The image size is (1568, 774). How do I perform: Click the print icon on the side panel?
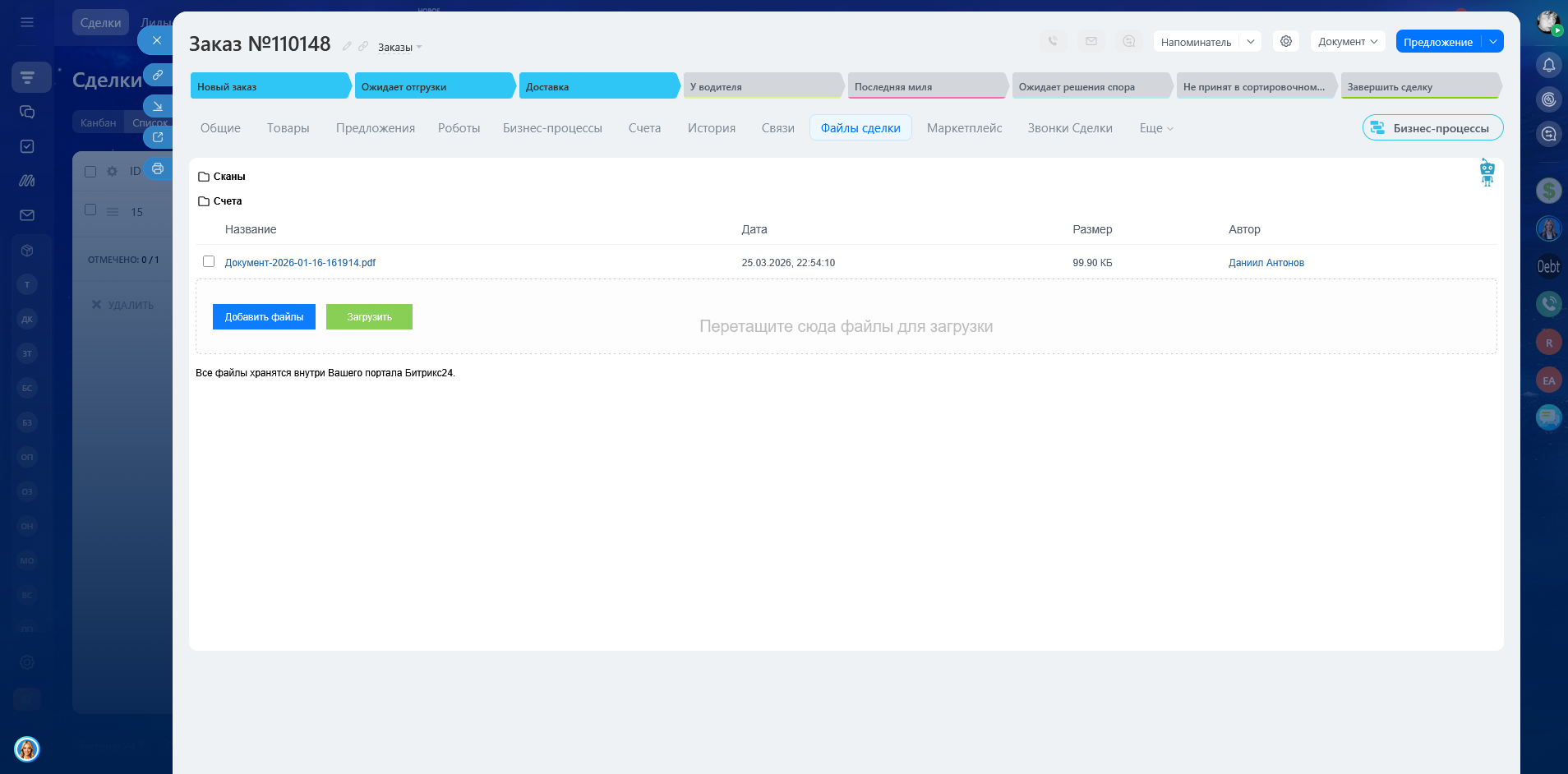tap(158, 168)
